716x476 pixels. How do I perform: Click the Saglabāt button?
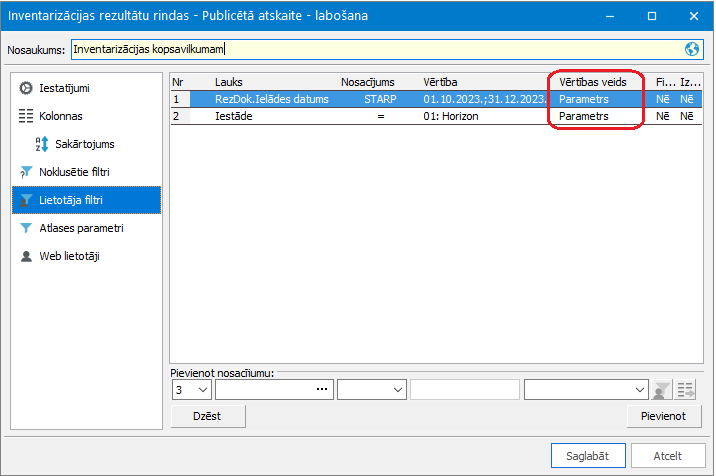click(588, 455)
